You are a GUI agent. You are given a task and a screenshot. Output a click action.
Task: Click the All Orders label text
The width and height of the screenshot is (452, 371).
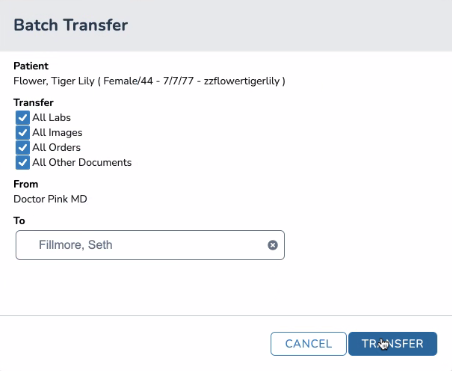pyautogui.click(x=56, y=148)
